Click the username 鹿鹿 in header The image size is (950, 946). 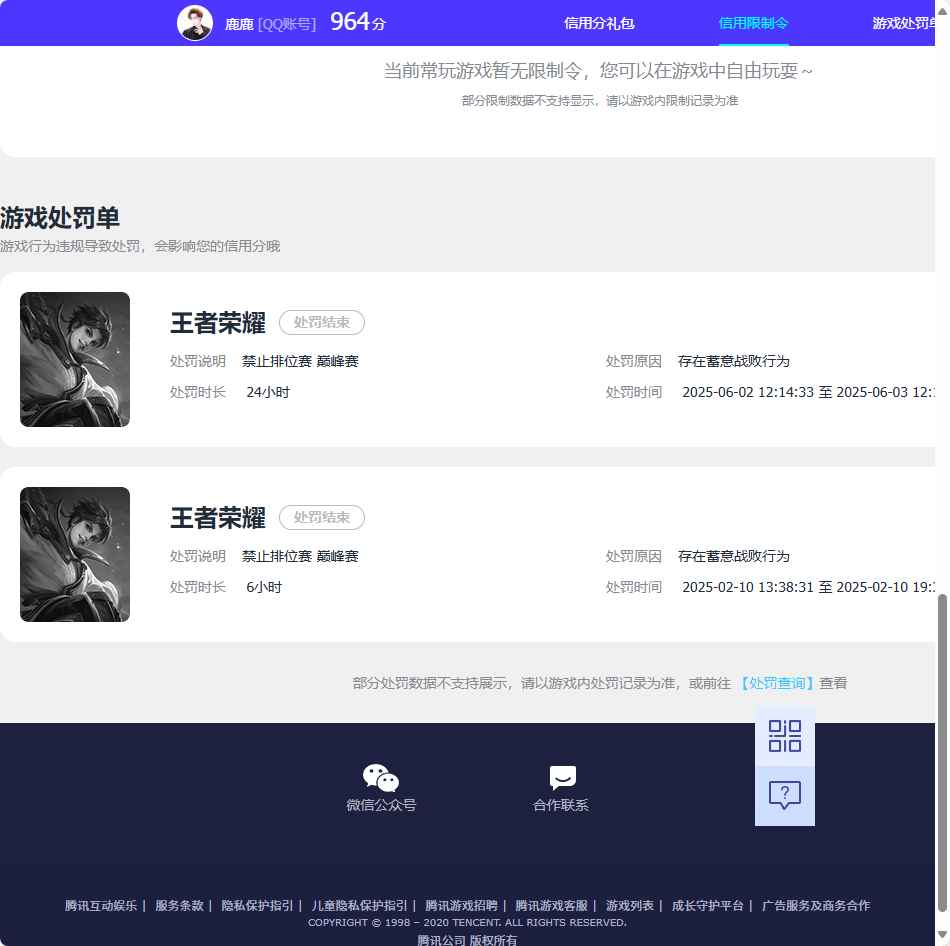point(239,24)
